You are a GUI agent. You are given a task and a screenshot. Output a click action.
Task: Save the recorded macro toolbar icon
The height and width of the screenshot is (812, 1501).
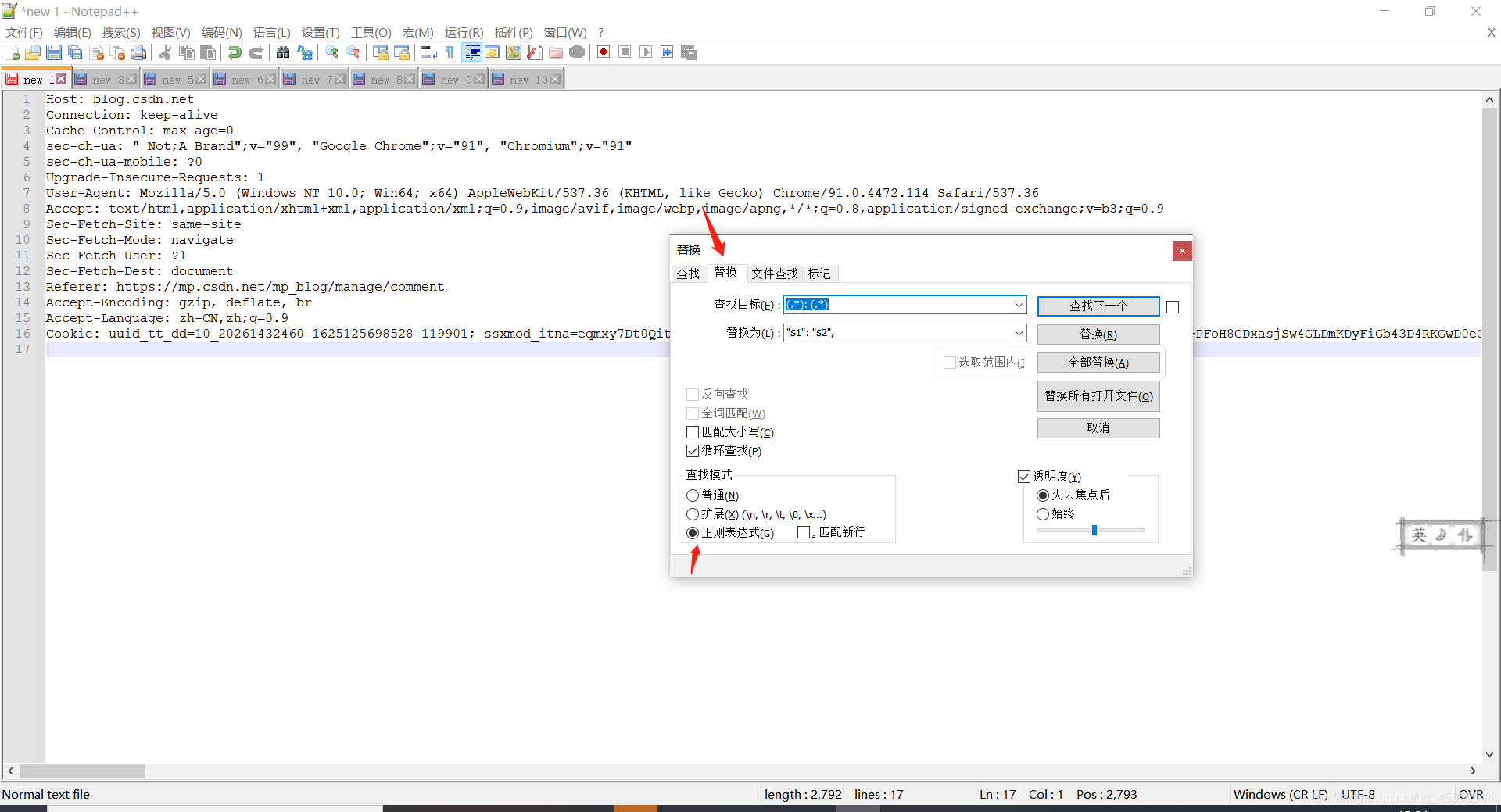click(x=689, y=52)
